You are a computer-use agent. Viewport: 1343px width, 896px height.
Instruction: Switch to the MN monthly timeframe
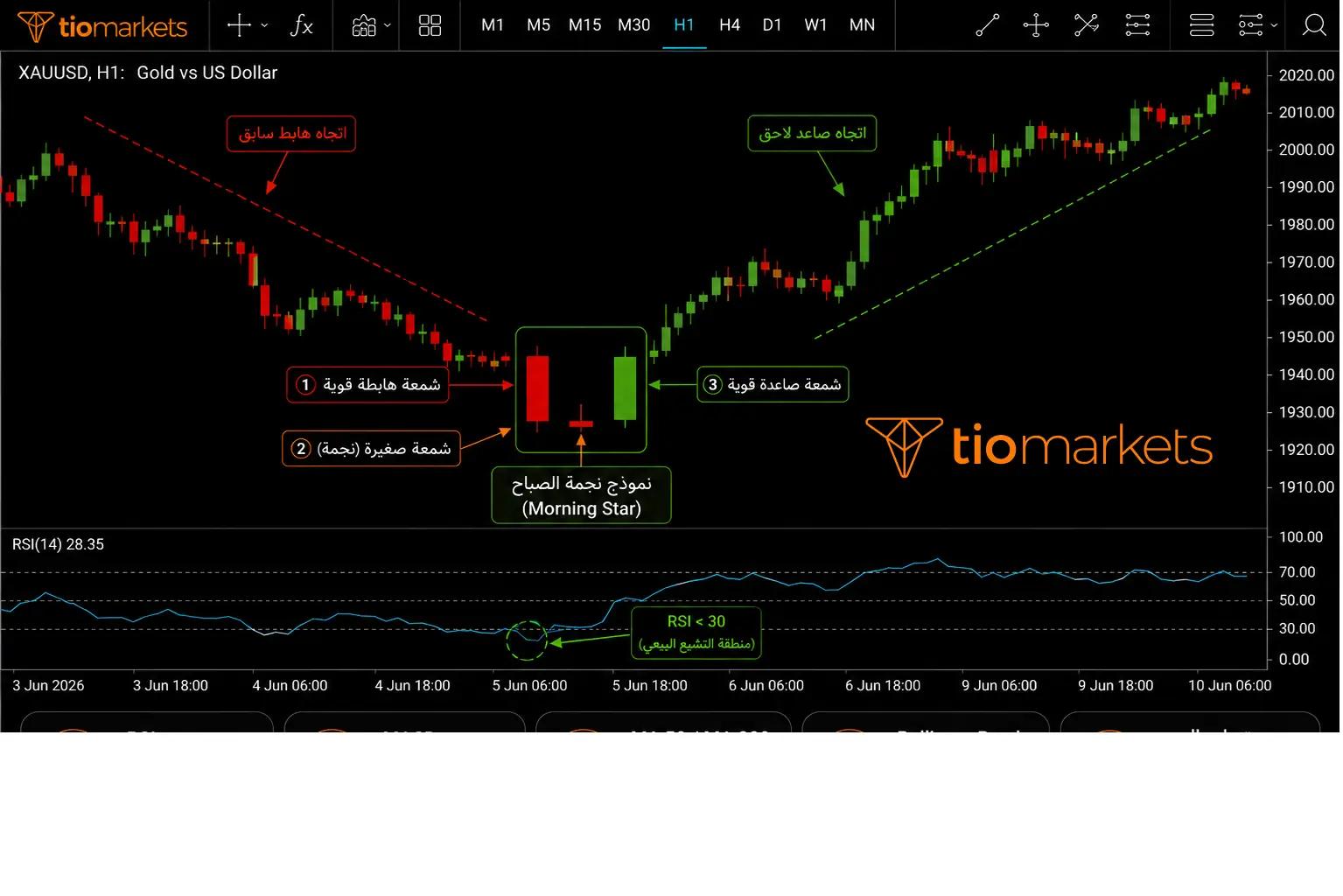[862, 25]
